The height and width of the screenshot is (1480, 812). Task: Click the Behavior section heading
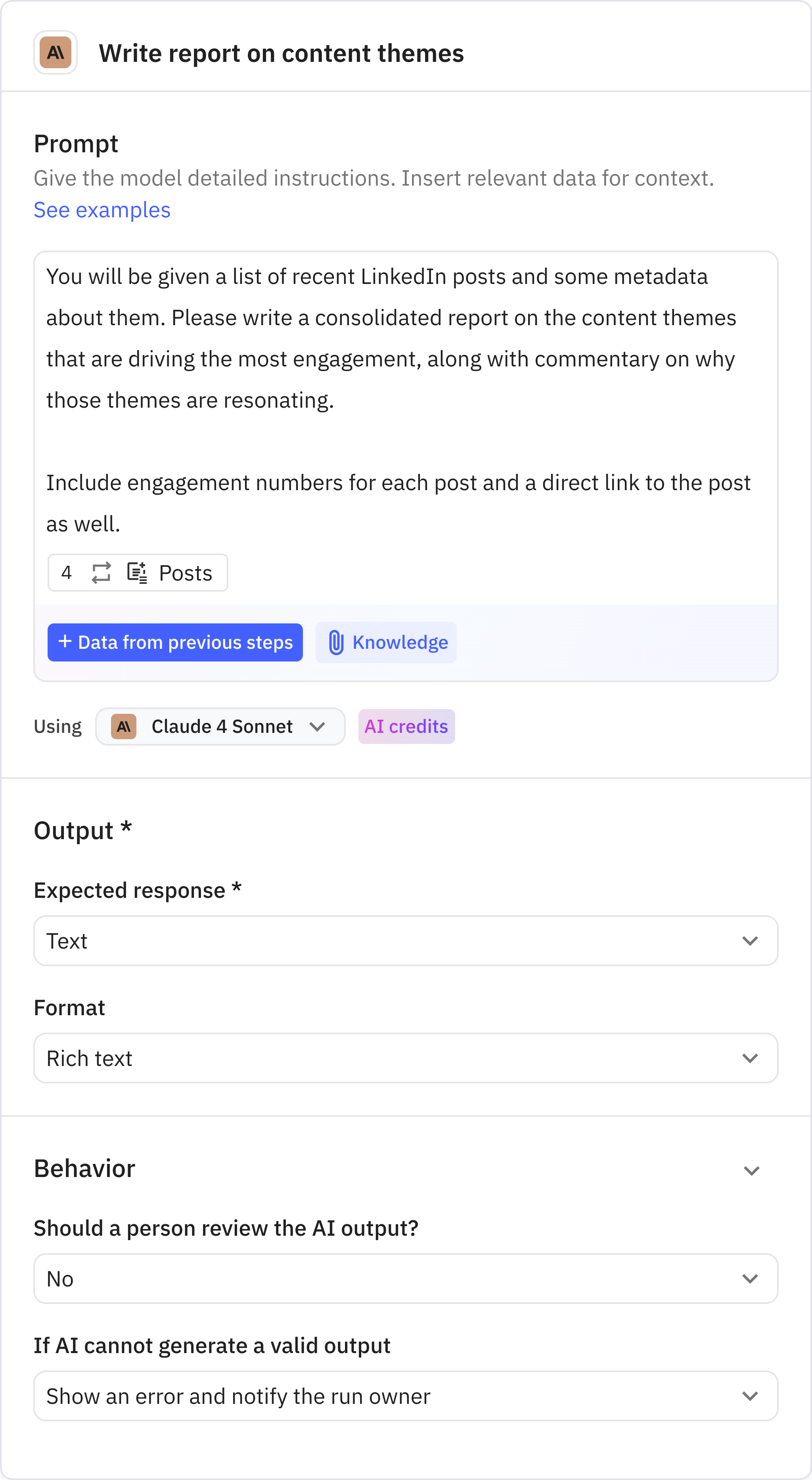84,1169
